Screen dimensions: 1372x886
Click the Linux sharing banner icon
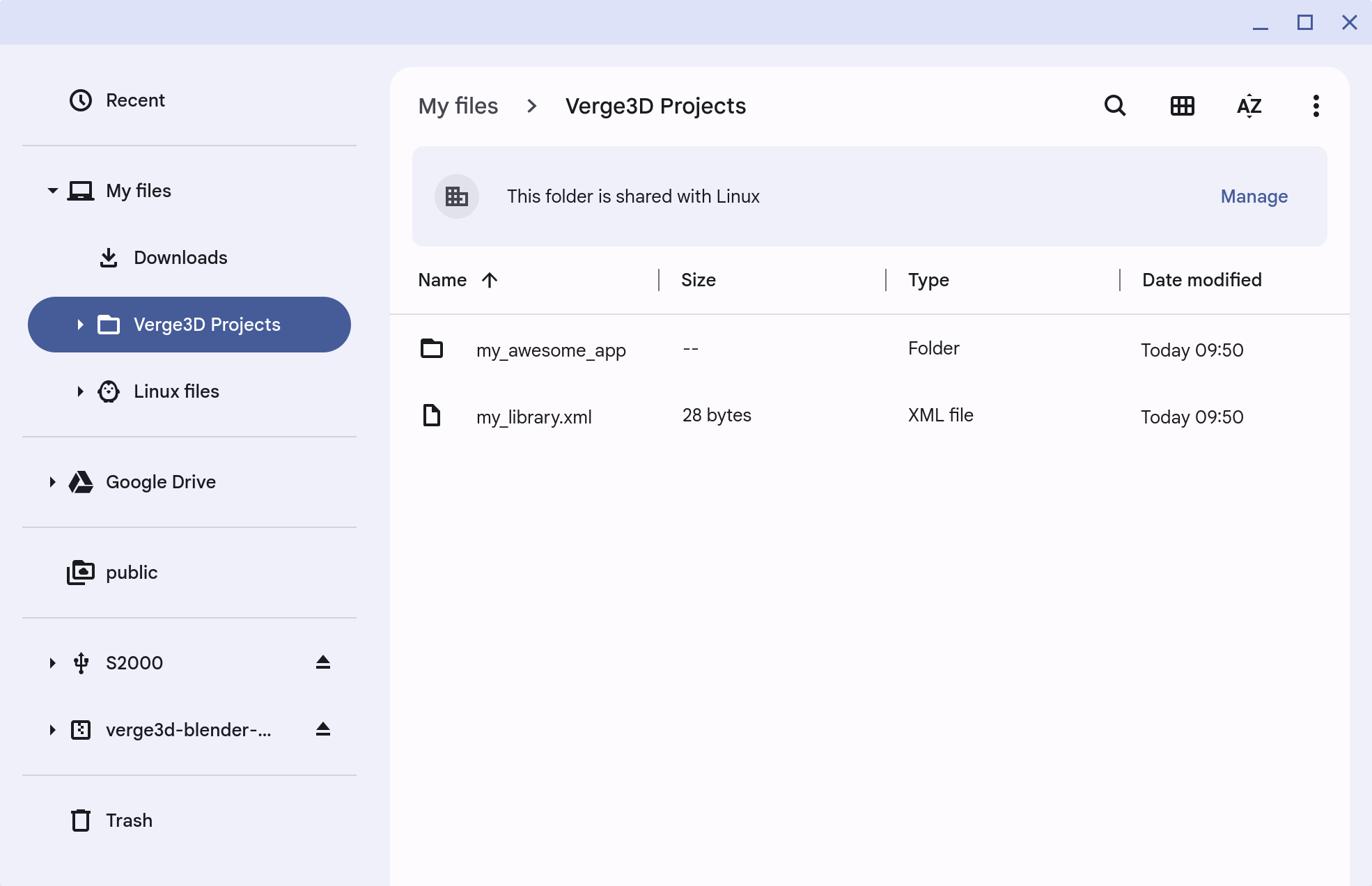[x=457, y=196]
